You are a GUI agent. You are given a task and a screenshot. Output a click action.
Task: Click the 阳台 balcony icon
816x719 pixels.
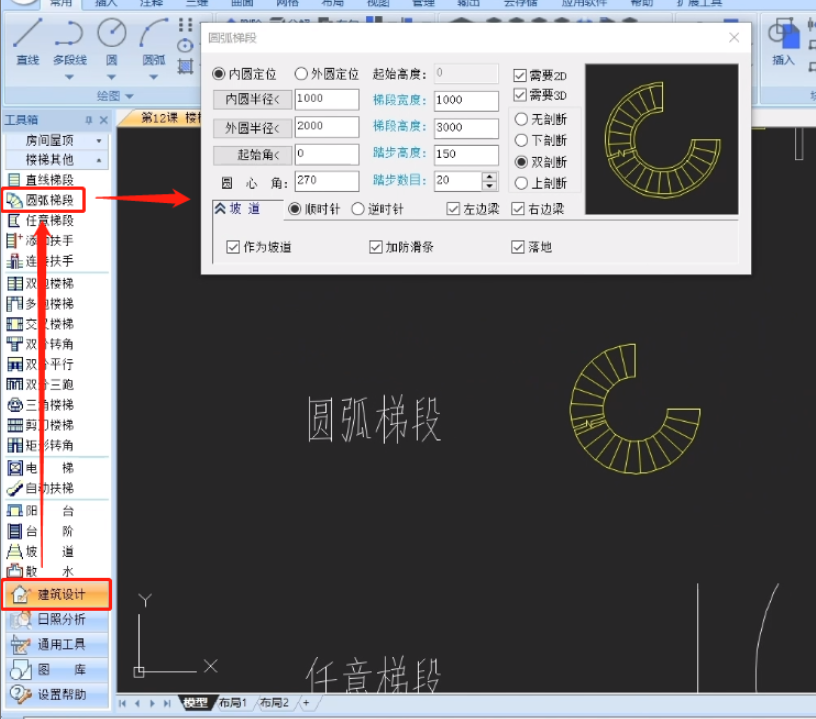pyautogui.click(x=15, y=511)
